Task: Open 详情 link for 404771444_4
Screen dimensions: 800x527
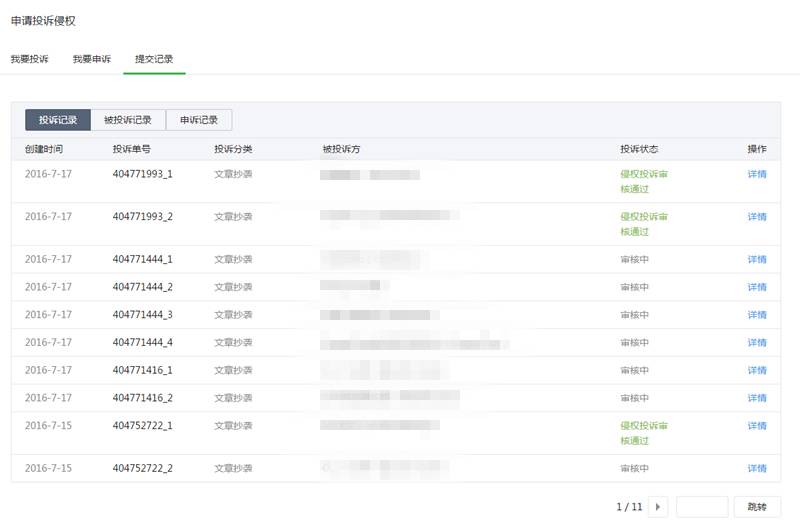Action: tap(757, 343)
